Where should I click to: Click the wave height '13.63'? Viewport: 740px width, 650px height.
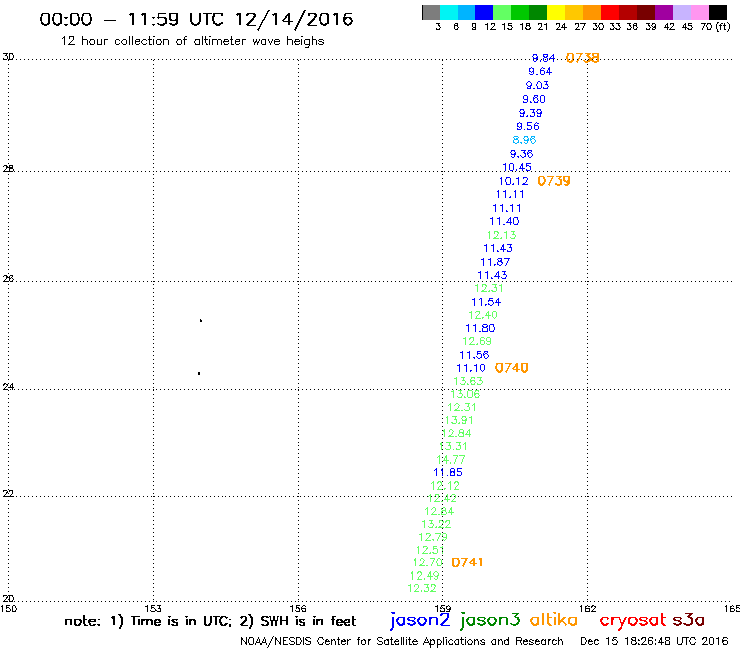click(x=469, y=381)
